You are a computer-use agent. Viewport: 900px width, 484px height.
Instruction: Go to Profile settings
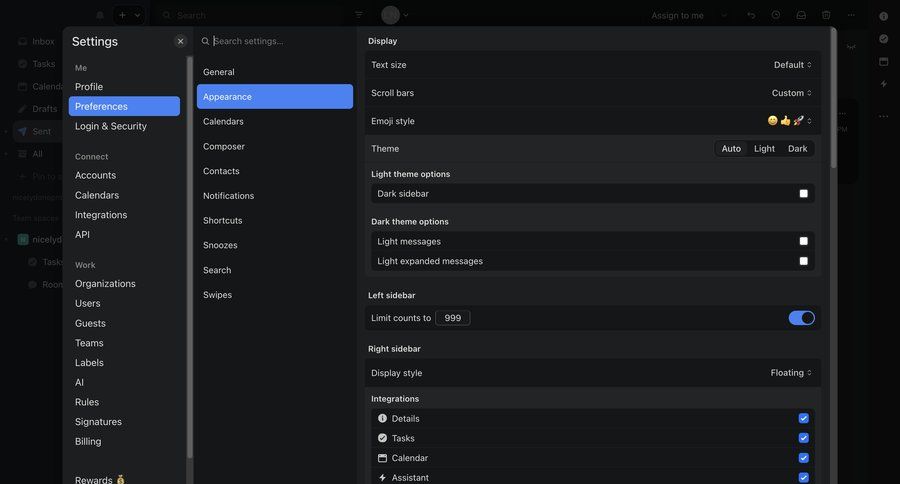[124, 87]
